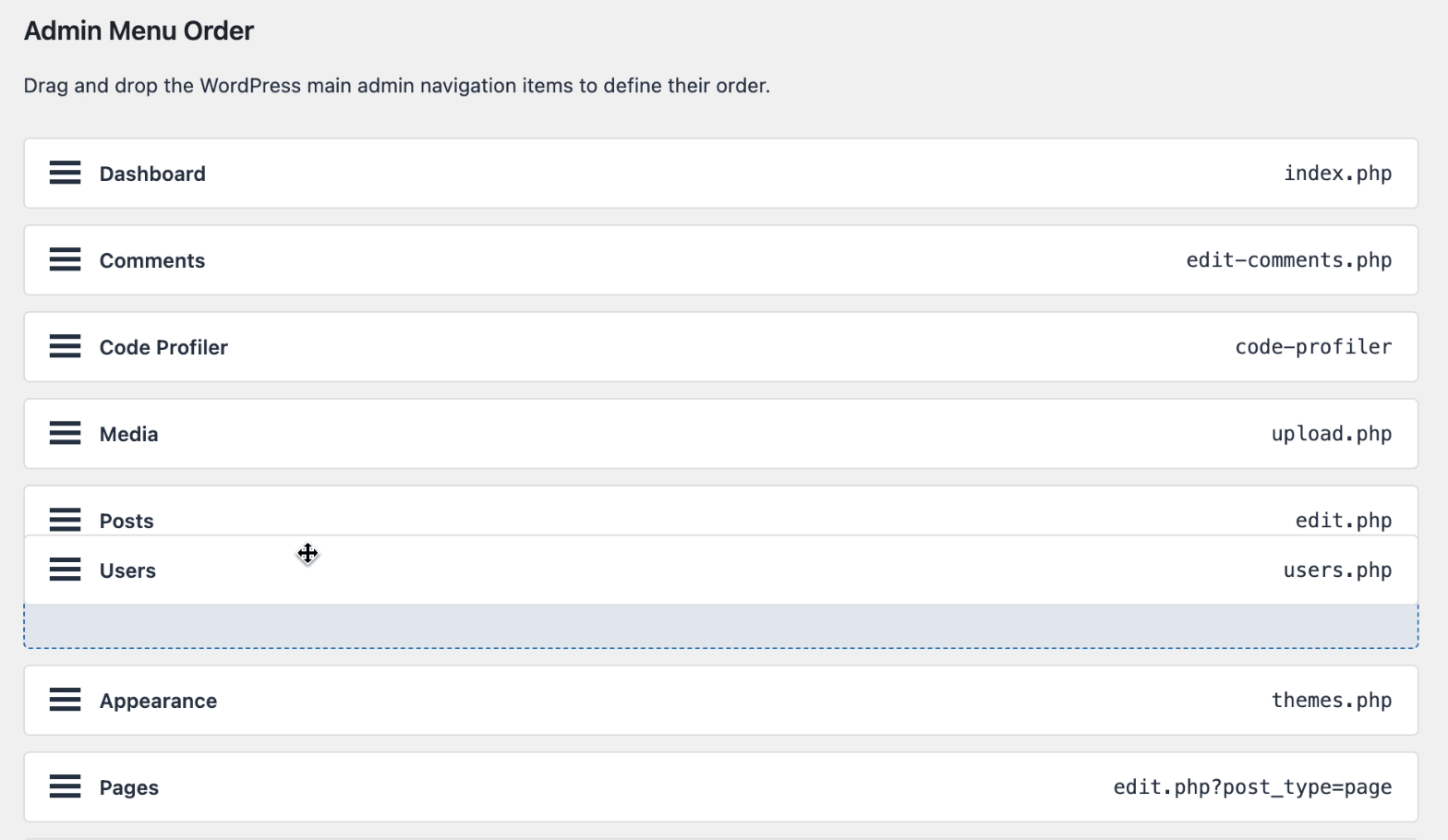The height and width of the screenshot is (840, 1448).
Task: Click the Appearance drag handle icon
Action: (65, 700)
